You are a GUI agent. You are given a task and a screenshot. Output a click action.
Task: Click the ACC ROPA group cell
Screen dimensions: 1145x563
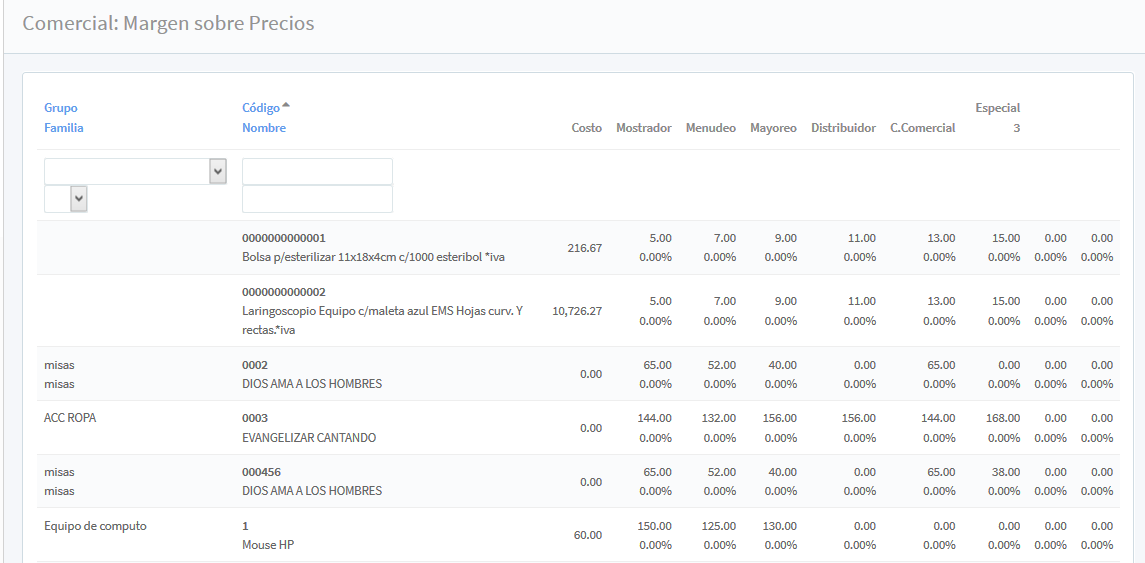pyautogui.click(x=70, y=418)
